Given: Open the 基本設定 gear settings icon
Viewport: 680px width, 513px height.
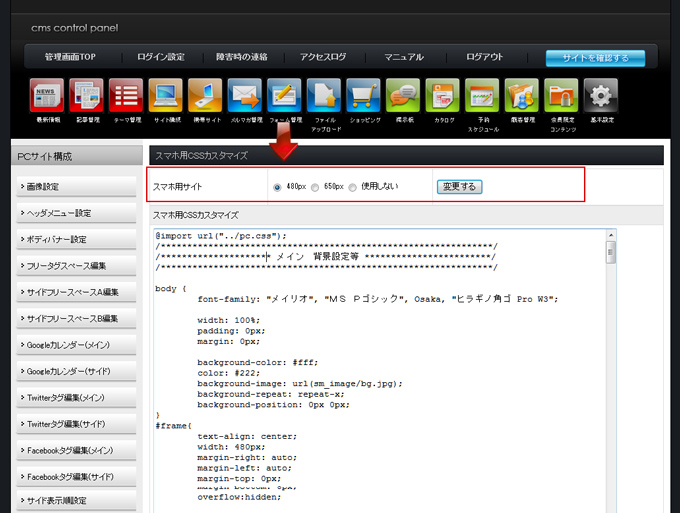Looking at the screenshot, I should [x=600, y=96].
